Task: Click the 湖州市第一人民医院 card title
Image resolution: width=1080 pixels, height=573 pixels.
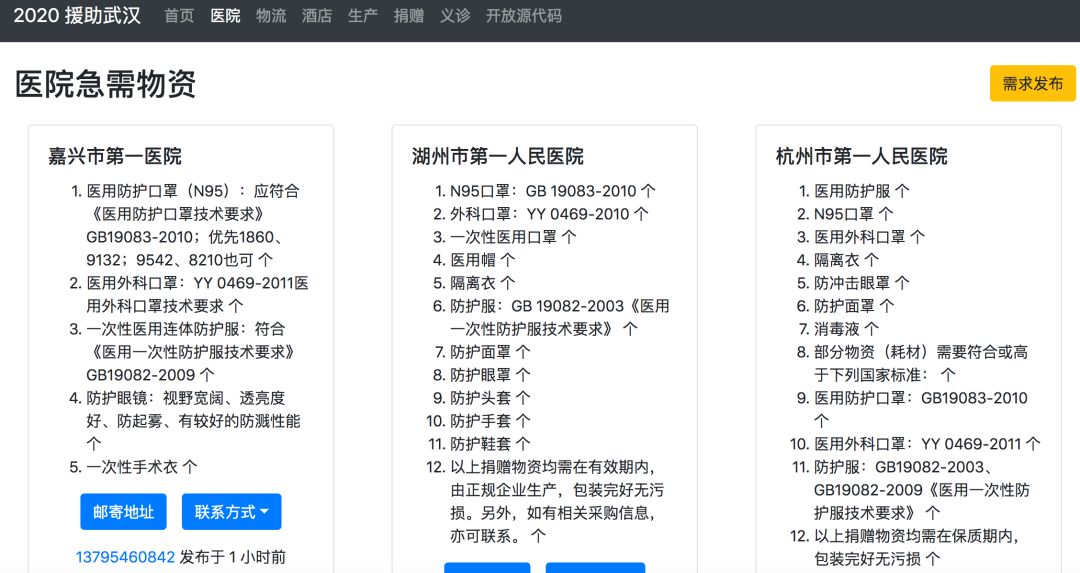Action: click(498, 156)
